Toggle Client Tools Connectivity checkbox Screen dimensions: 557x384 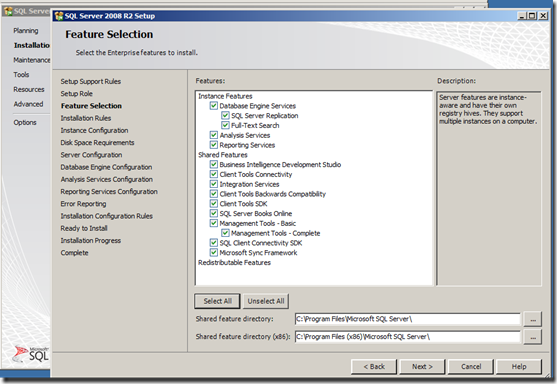(x=213, y=174)
